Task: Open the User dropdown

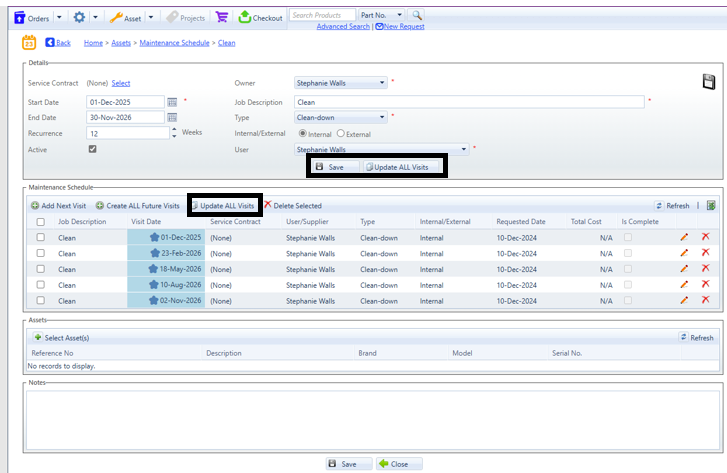Action: pos(382,149)
